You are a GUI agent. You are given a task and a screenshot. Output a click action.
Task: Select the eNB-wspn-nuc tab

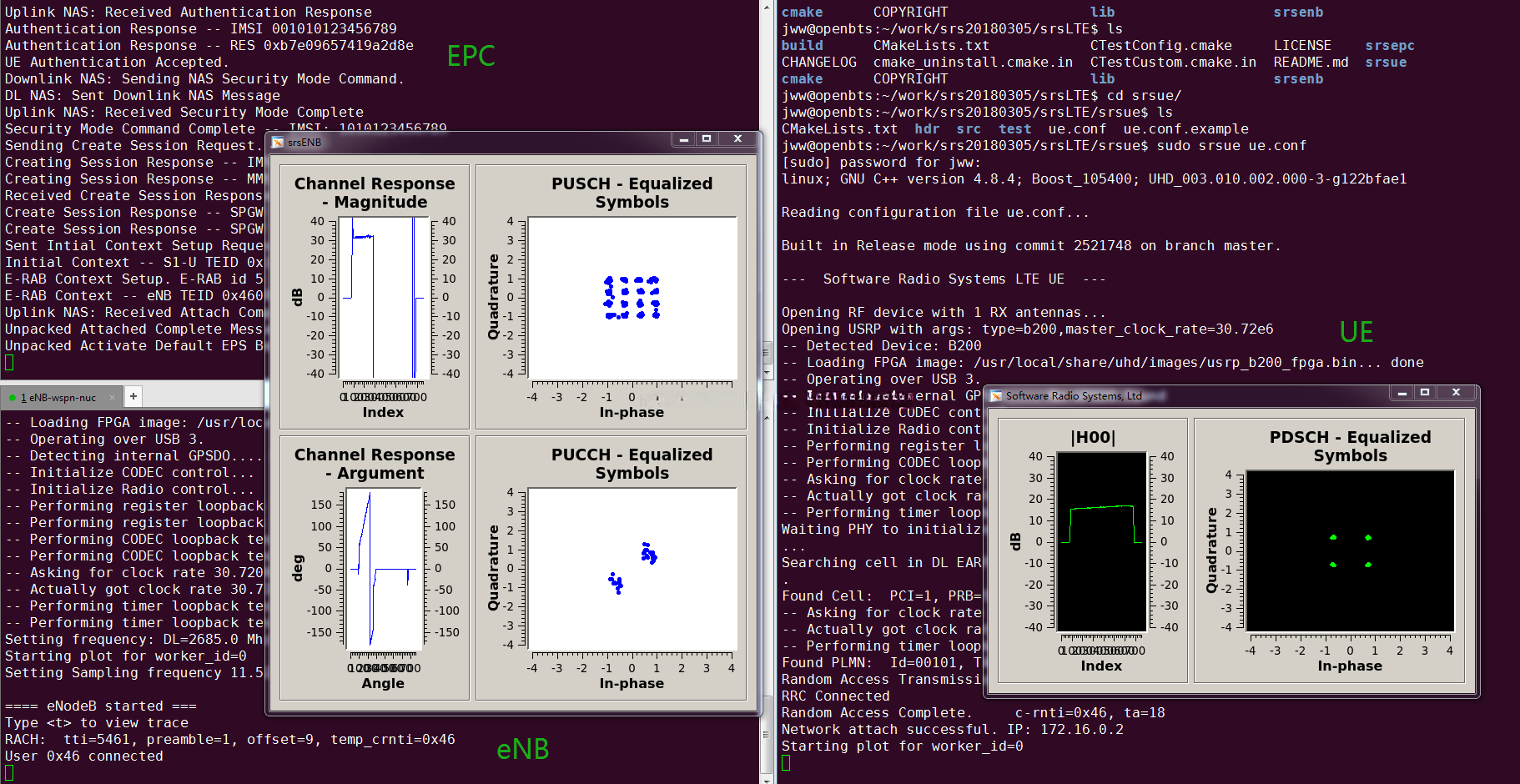58,398
